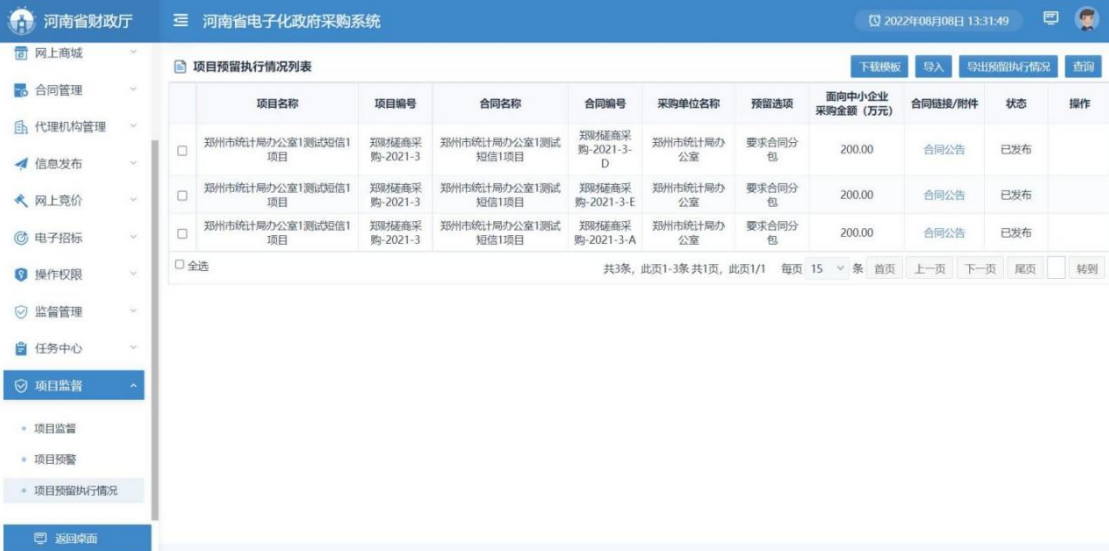The height and width of the screenshot is (551, 1109).
Task: Click the 下载模板 button
Action: click(x=879, y=67)
